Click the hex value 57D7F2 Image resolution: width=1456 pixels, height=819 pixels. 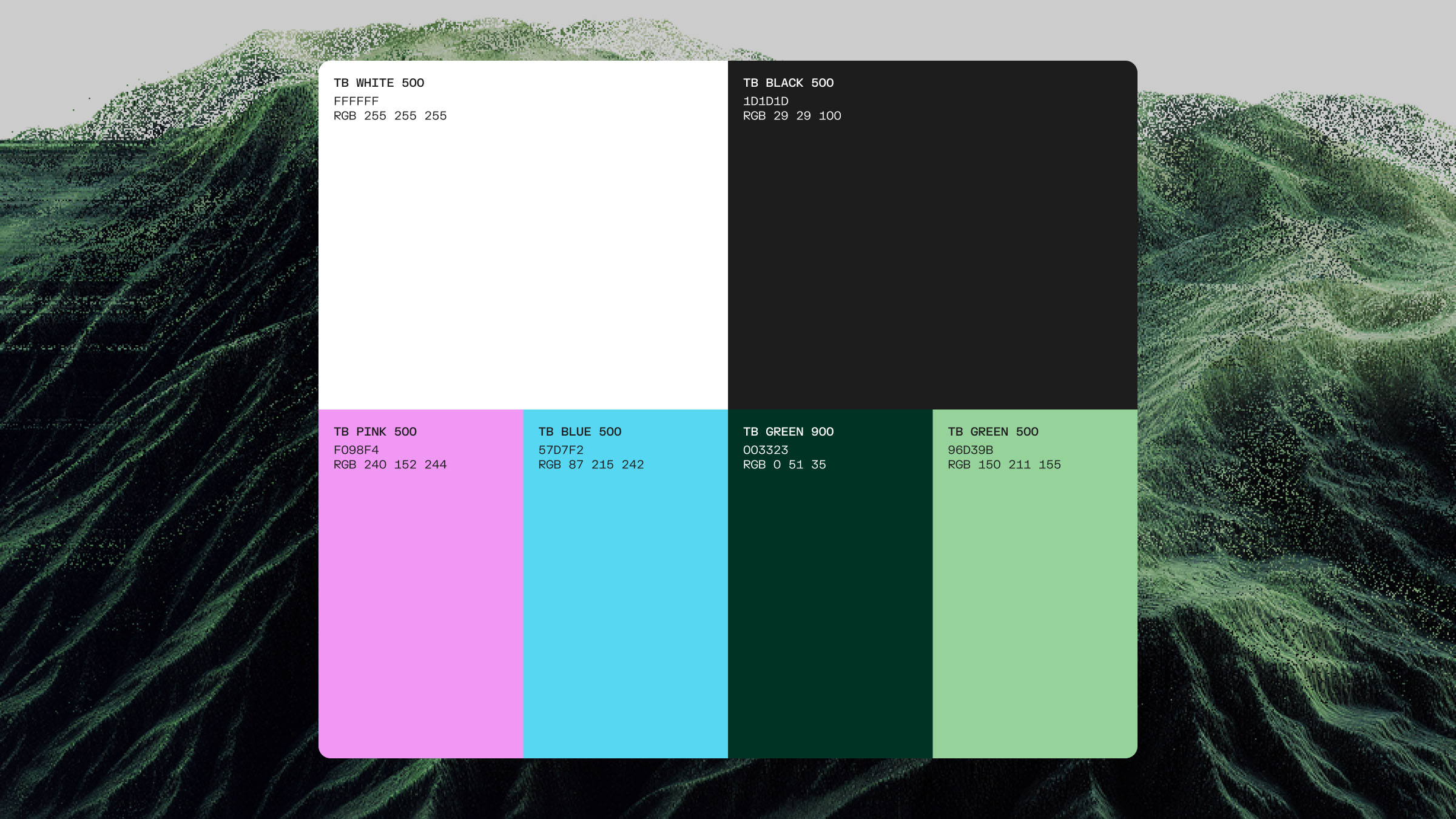point(561,450)
